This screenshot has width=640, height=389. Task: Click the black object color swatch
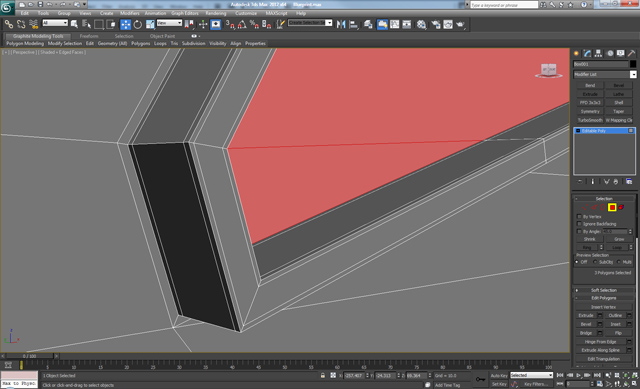click(x=633, y=64)
